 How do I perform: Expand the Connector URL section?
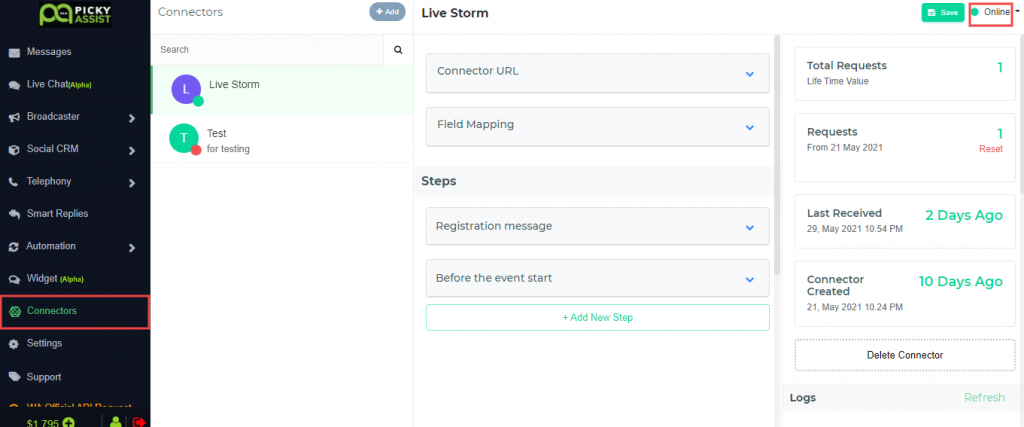598,73
